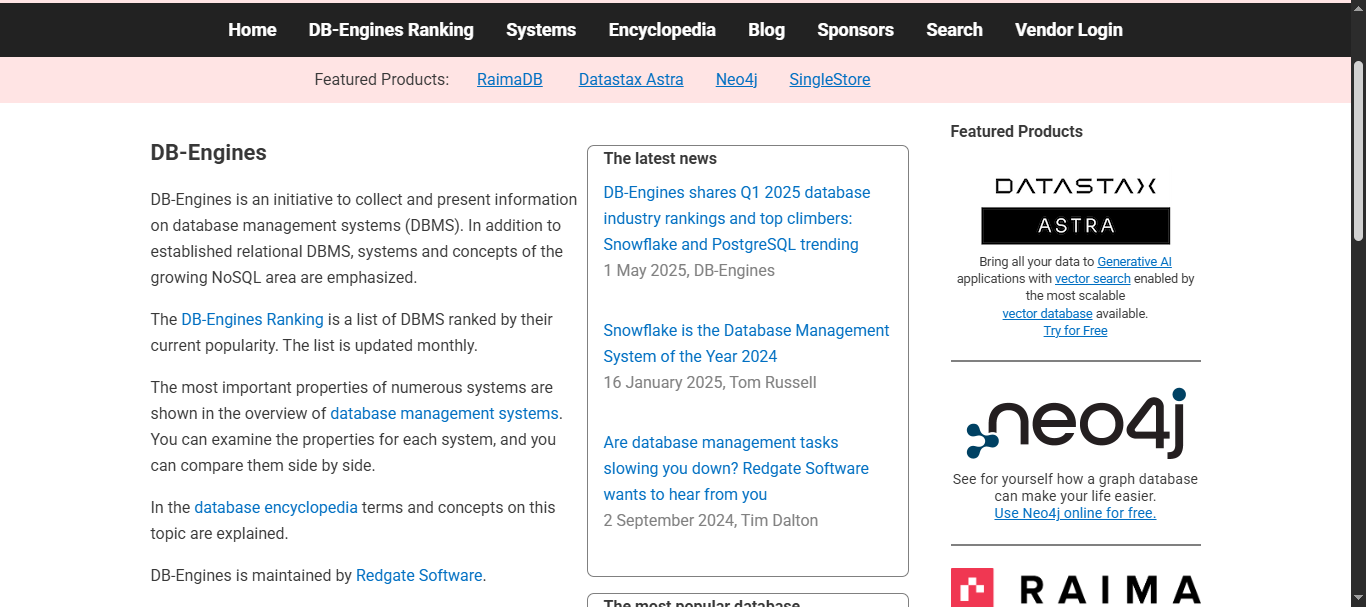Click the DataStax logo in the sidebar
Image resolution: width=1366 pixels, height=607 pixels.
click(x=1076, y=185)
